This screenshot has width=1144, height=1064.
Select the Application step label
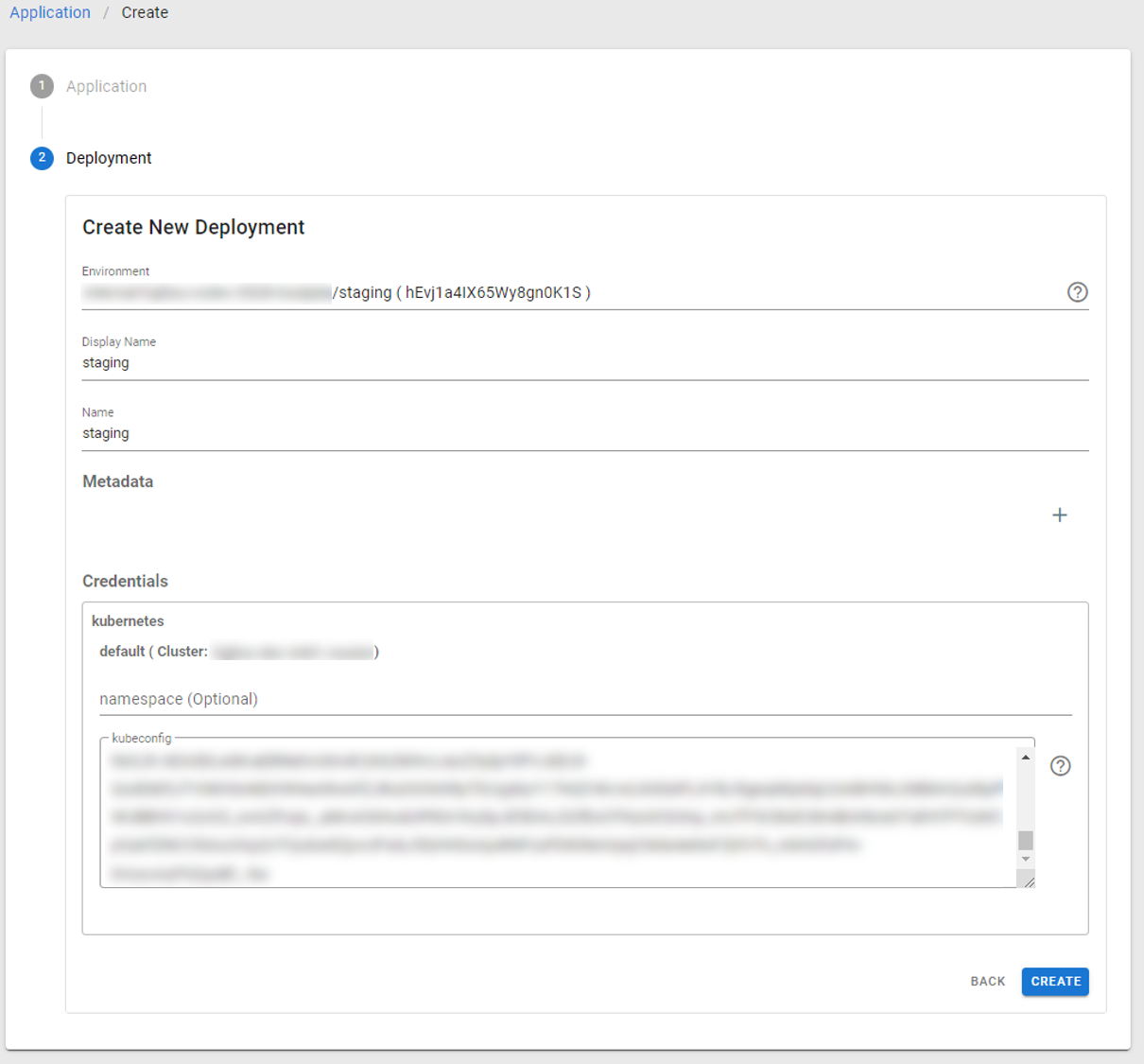coord(106,86)
